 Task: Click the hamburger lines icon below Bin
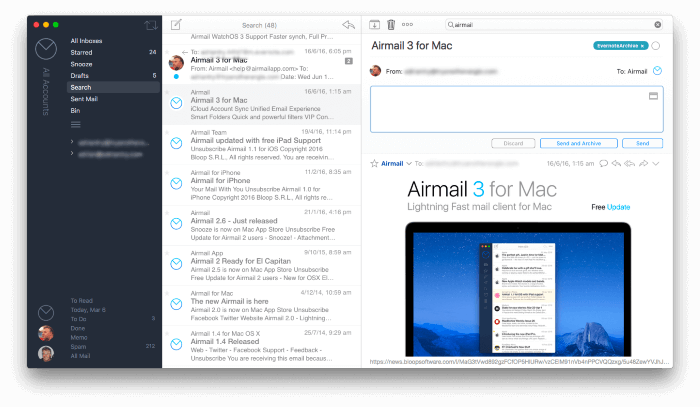[x=76, y=125]
